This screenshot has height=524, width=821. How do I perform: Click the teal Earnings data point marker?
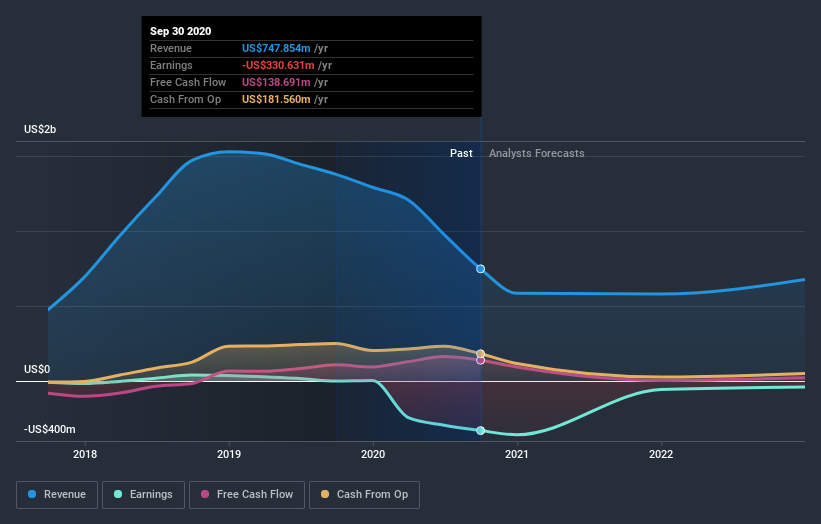click(480, 431)
